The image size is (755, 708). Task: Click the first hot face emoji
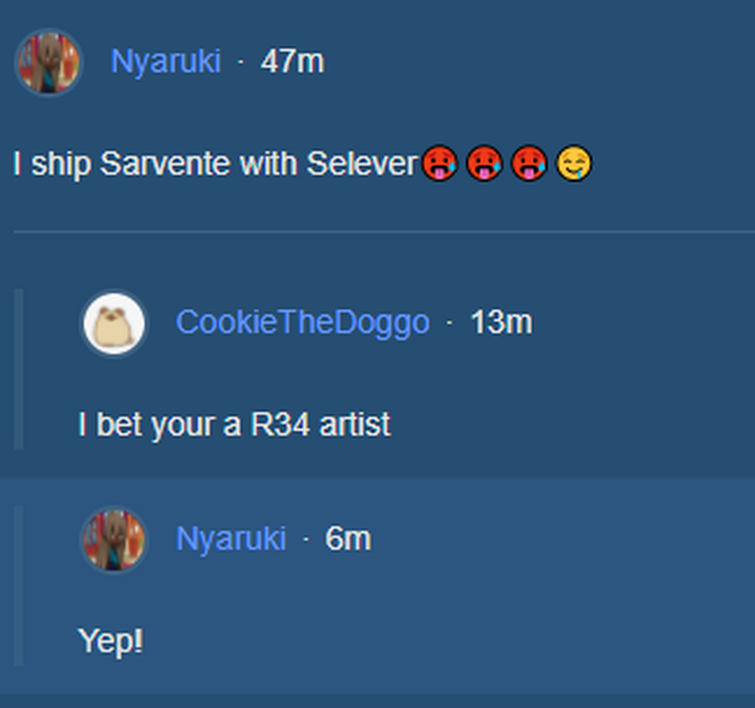coord(439,163)
